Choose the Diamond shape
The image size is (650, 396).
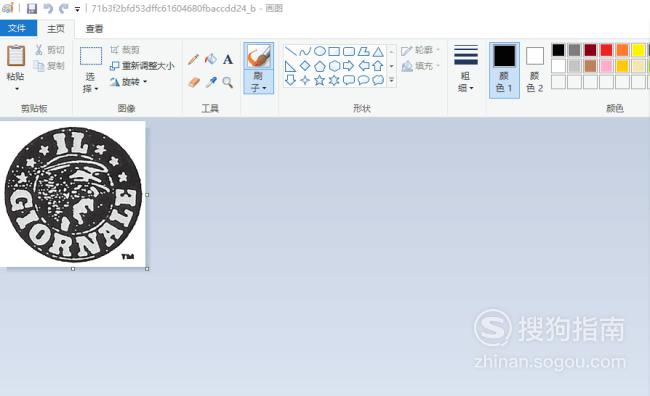305,66
